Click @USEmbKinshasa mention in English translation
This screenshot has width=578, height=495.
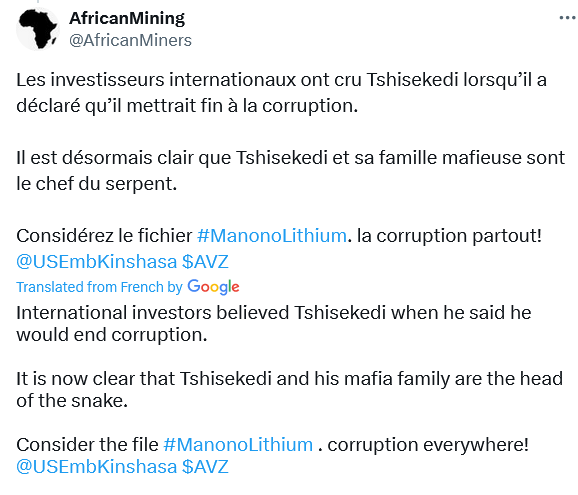click(x=97, y=467)
